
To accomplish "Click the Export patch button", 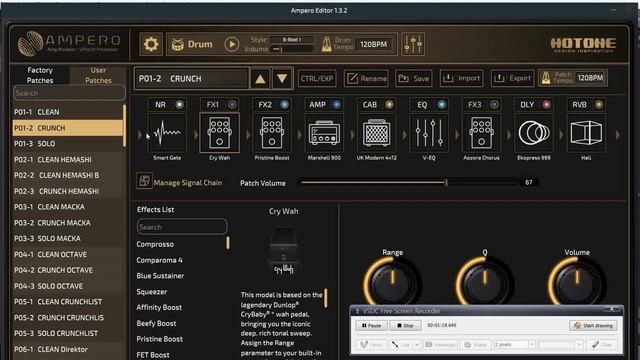I will [x=512, y=78].
